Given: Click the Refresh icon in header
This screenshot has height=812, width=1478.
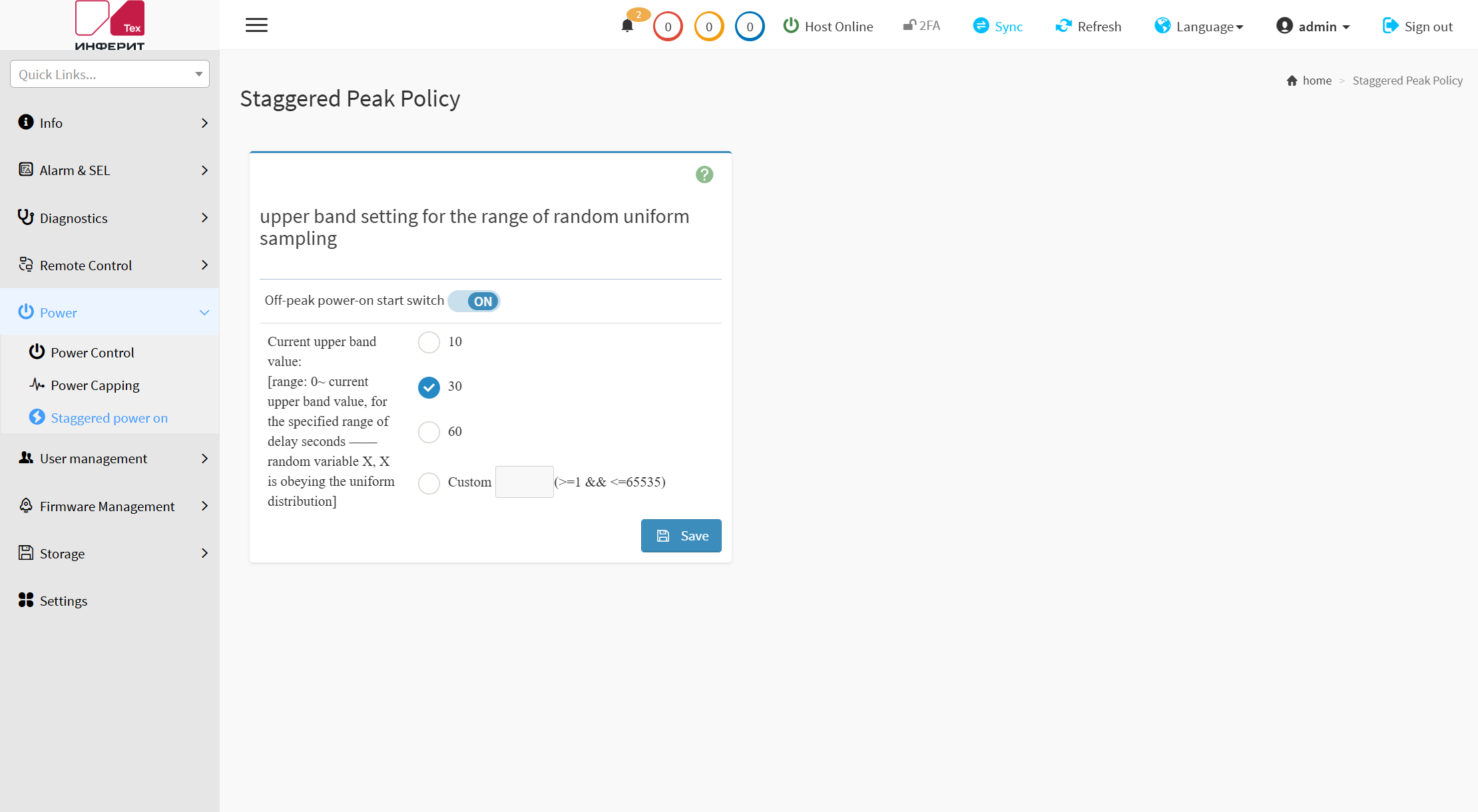Looking at the screenshot, I should coord(1064,26).
